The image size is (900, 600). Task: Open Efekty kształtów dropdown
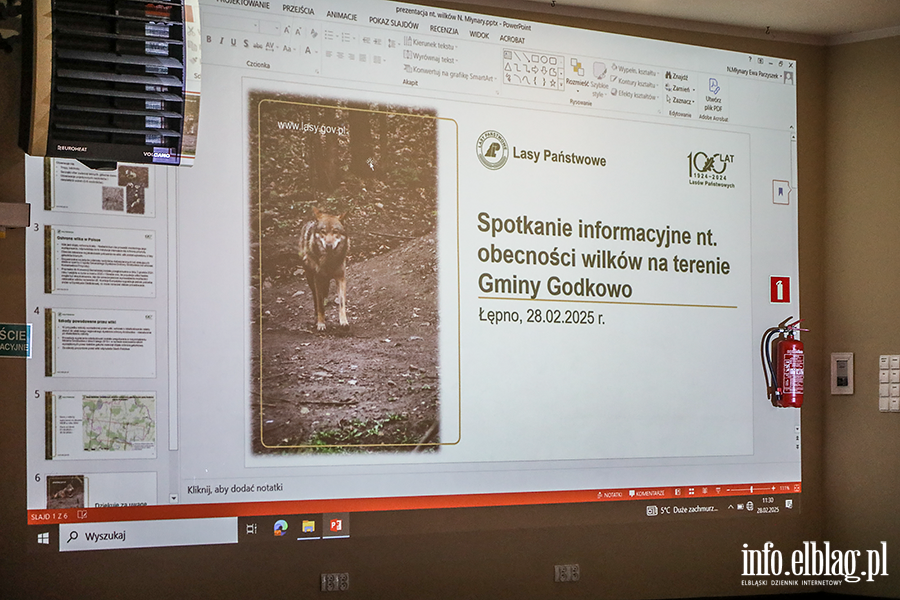click(x=635, y=95)
